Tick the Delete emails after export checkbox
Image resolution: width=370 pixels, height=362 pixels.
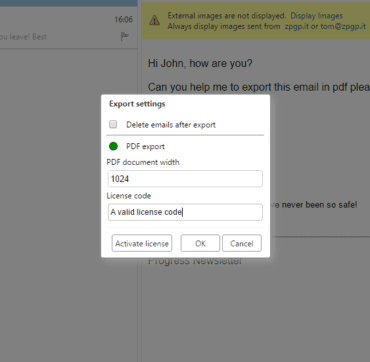(x=113, y=125)
